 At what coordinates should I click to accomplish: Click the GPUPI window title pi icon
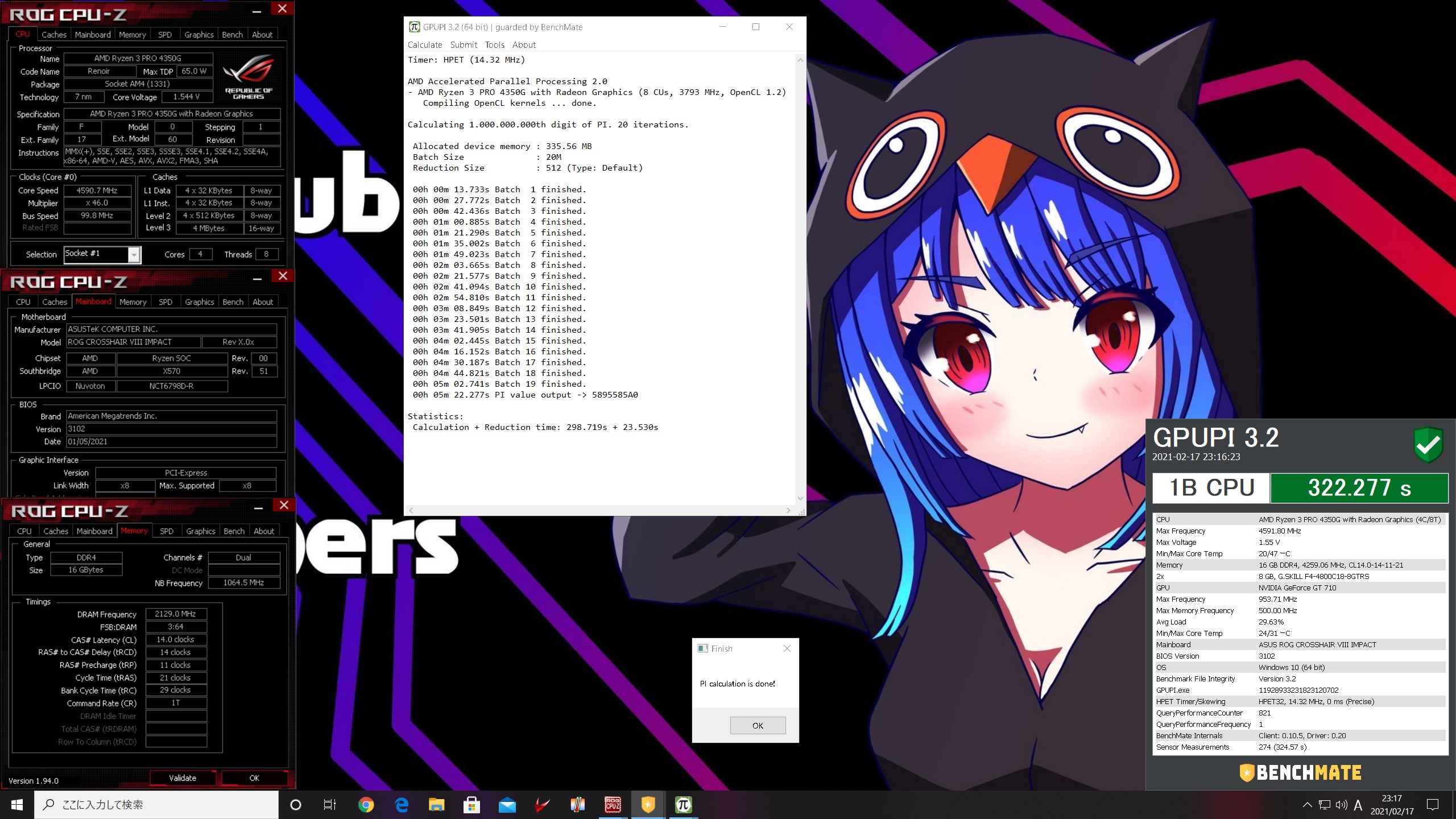tap(415, 27)
